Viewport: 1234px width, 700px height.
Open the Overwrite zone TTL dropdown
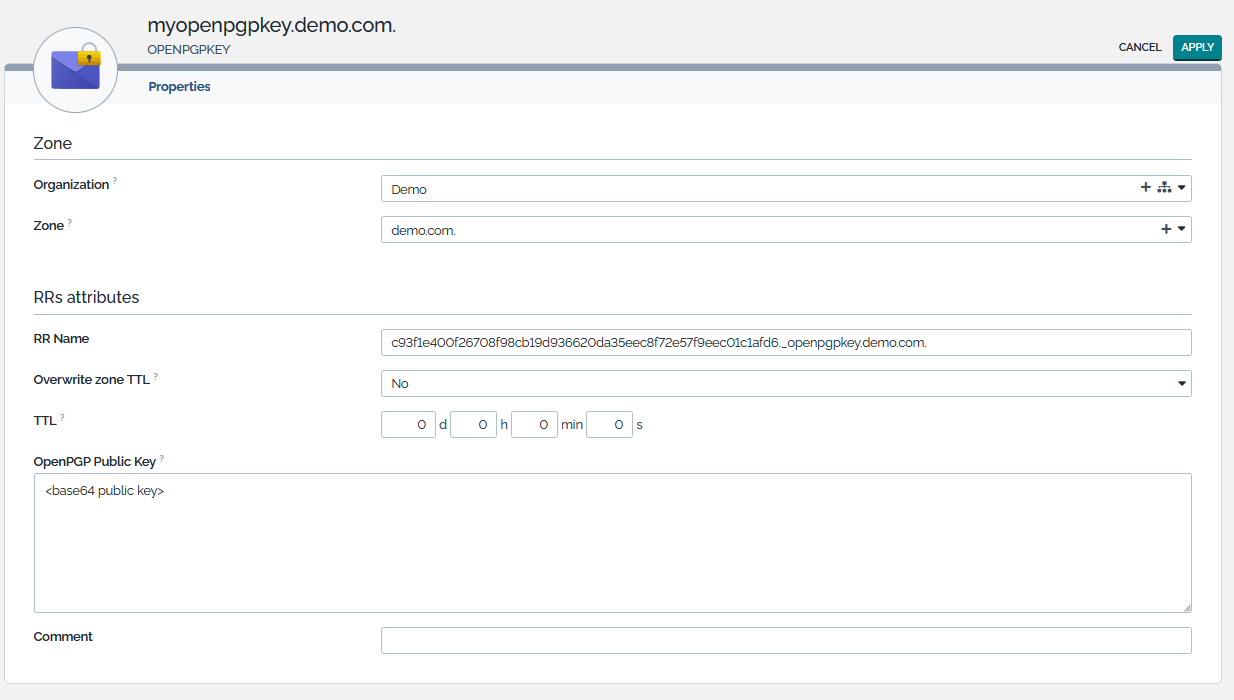click(x=785, y=383)
